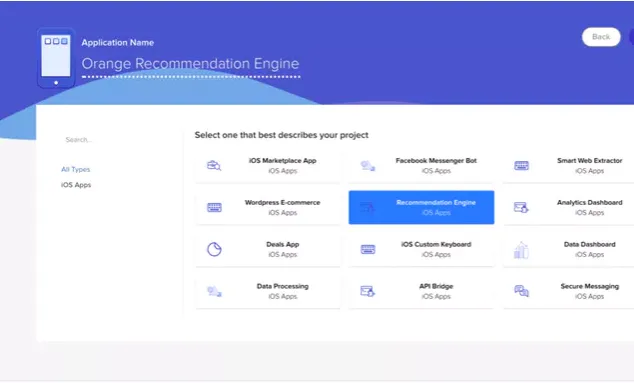Click the iOS Marketplace App card icon
This screenshot has width=634, height=383.
[x=214, y=166]
